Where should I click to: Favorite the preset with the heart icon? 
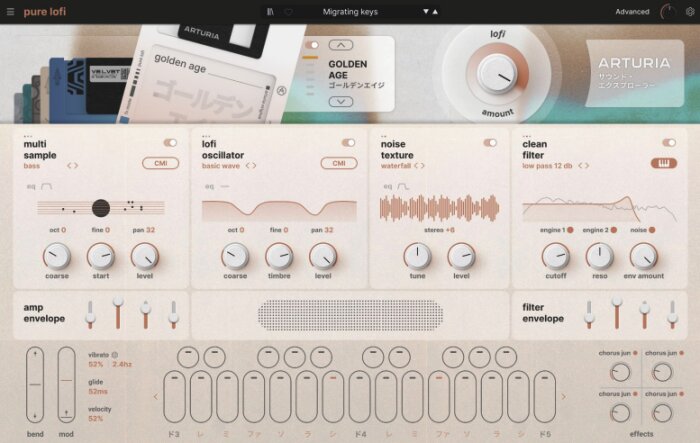(x=288, y=12)
